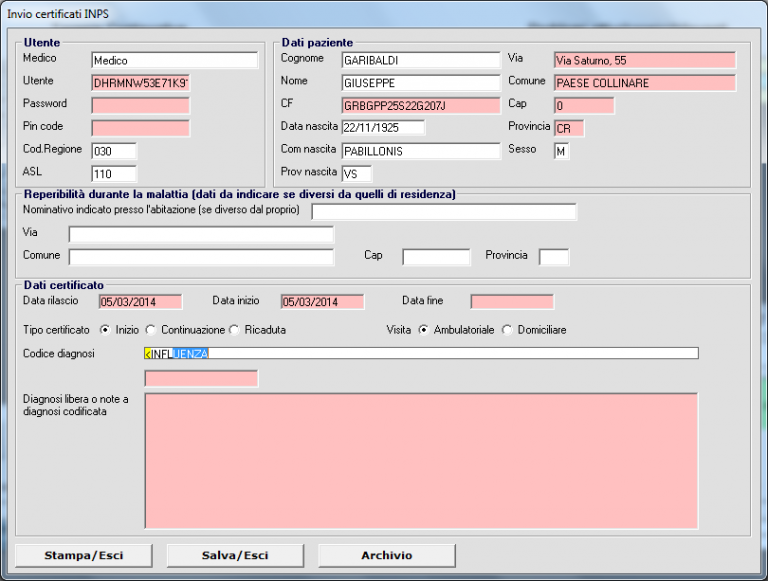Screen dimensions: 768x581
Task: Click the Codice diagnosi field with INFLUENZA
Action: tap(421, 353)
